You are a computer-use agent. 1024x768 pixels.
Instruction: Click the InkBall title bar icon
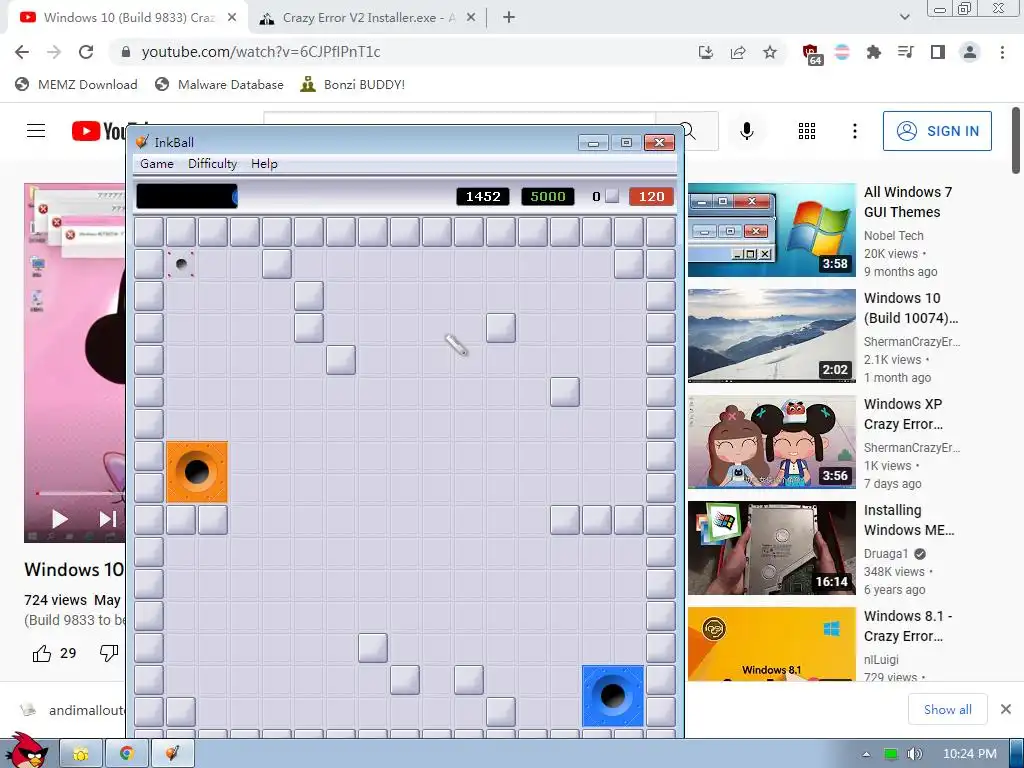(142, 142)
